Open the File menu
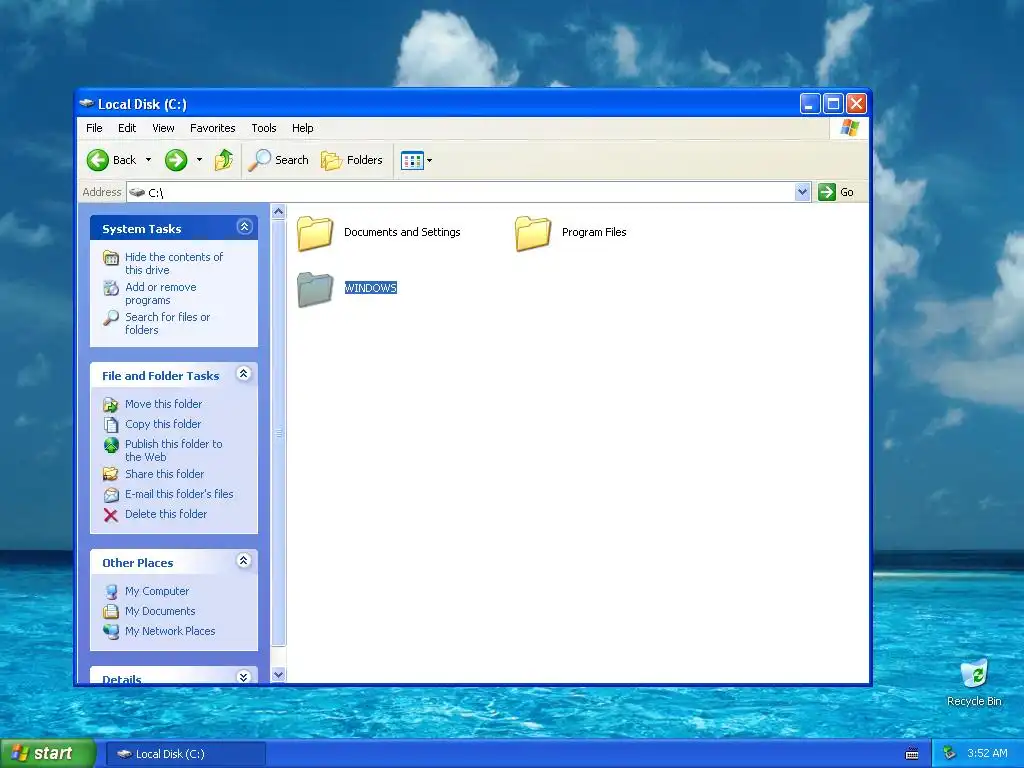Image resolution: width=1024 pixels, height=768 pixels. (94, 128)
